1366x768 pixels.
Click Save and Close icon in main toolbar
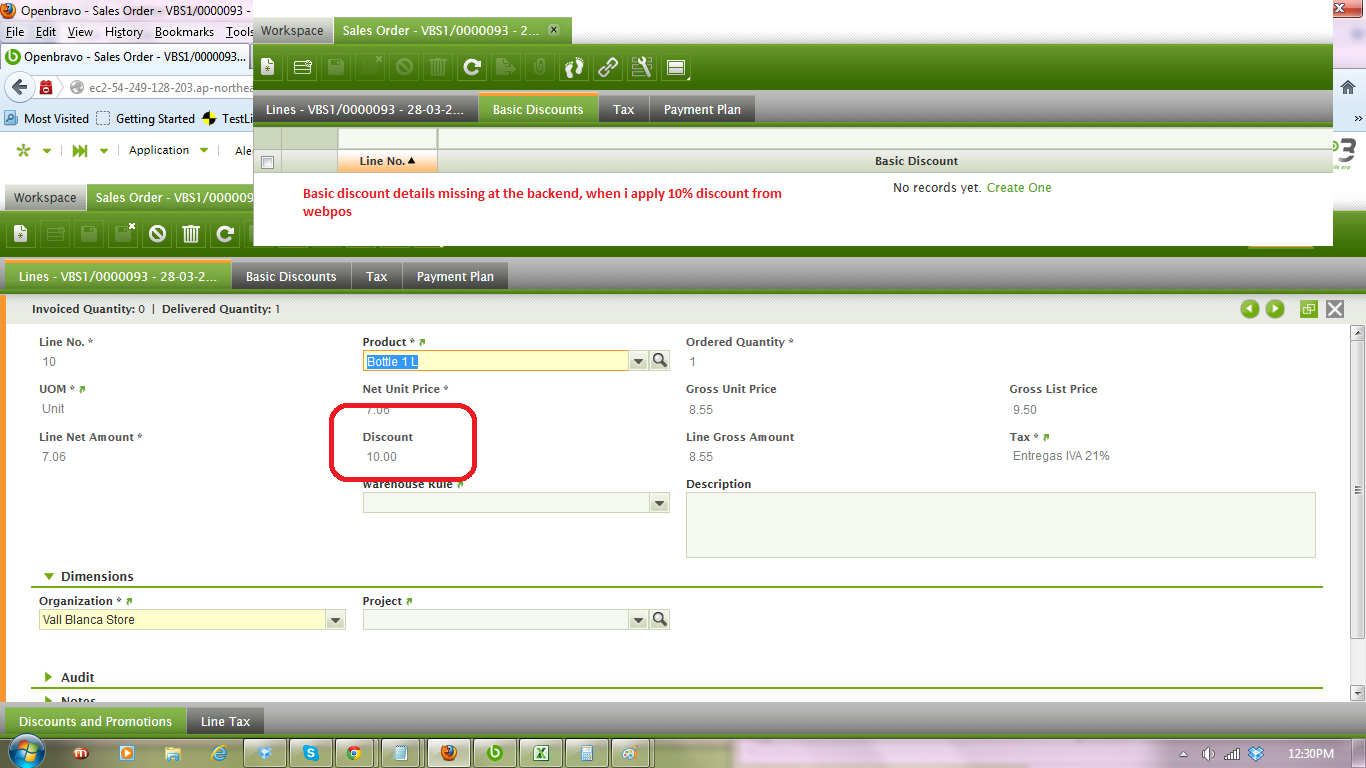[124, 234]
